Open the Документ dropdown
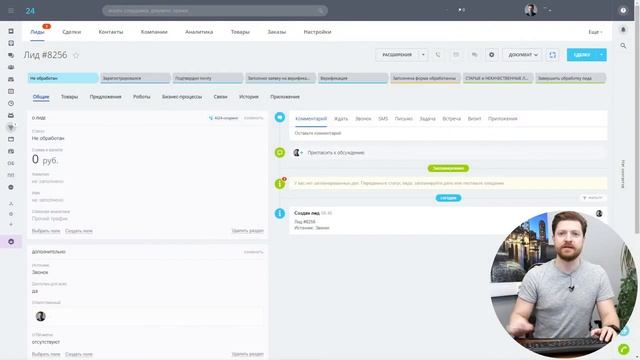 (522, 55)
